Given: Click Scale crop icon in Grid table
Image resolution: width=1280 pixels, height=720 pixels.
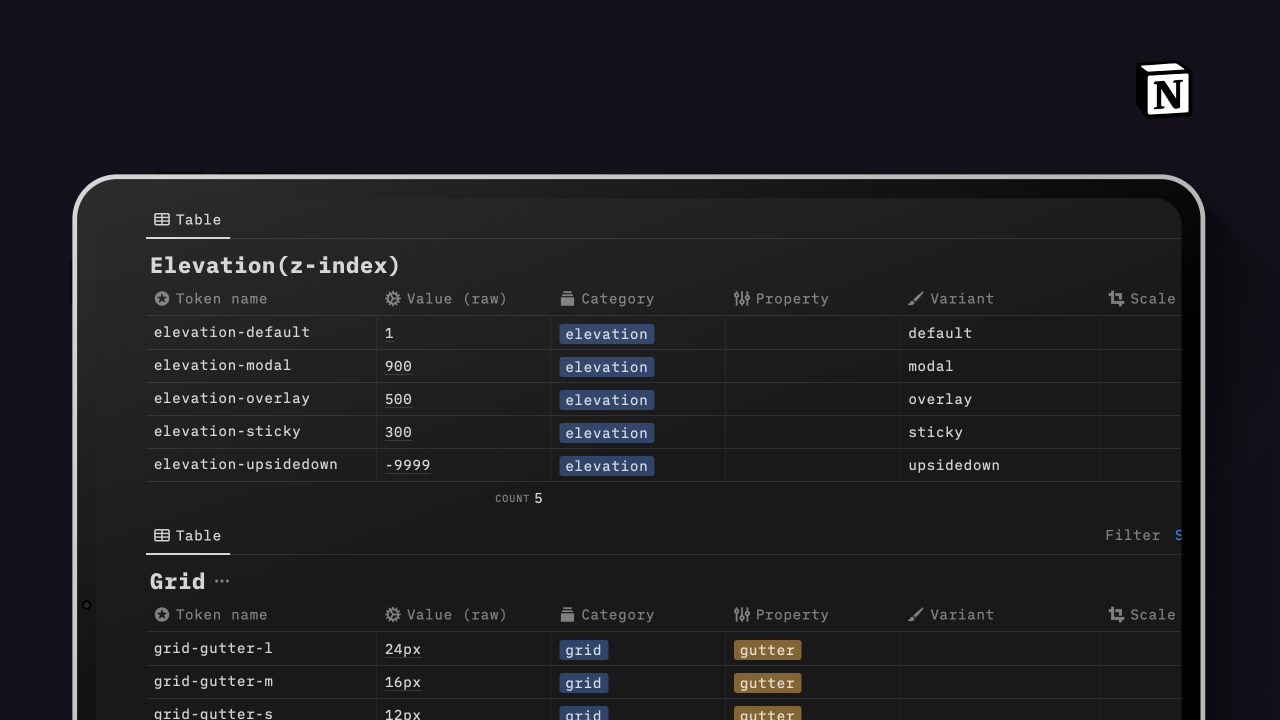Looking at the screenshot, I should (1116, 615).
